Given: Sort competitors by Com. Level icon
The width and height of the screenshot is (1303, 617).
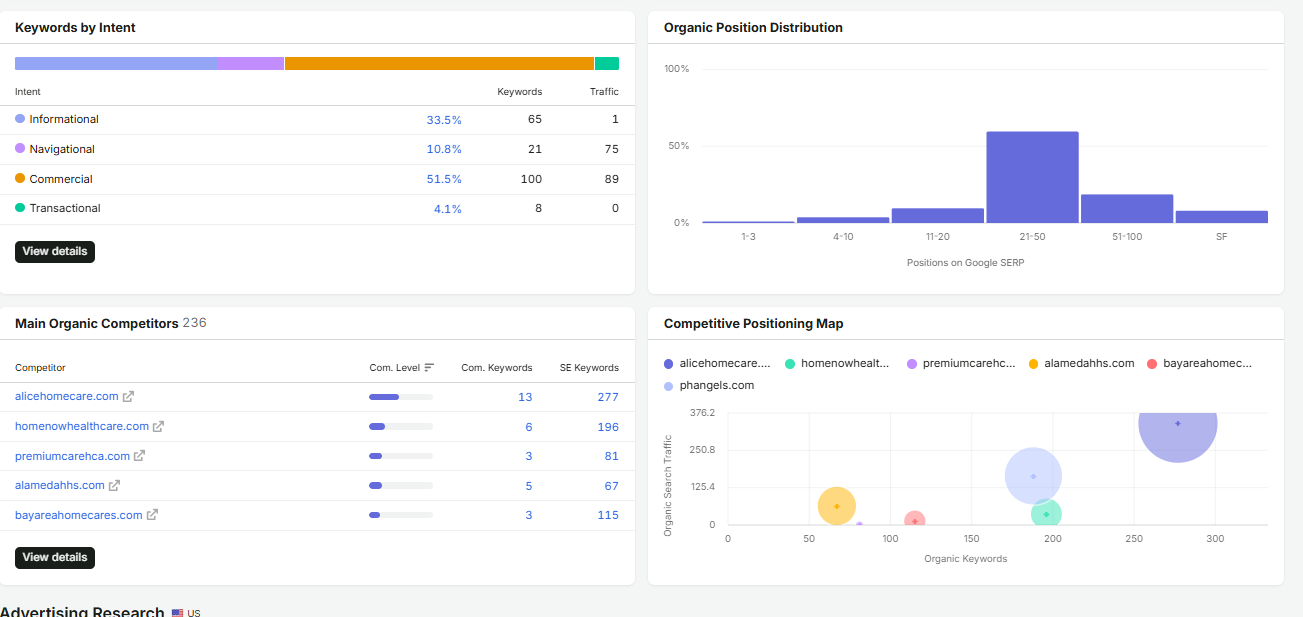Looking at the screenshot, I should pos(429,368).
